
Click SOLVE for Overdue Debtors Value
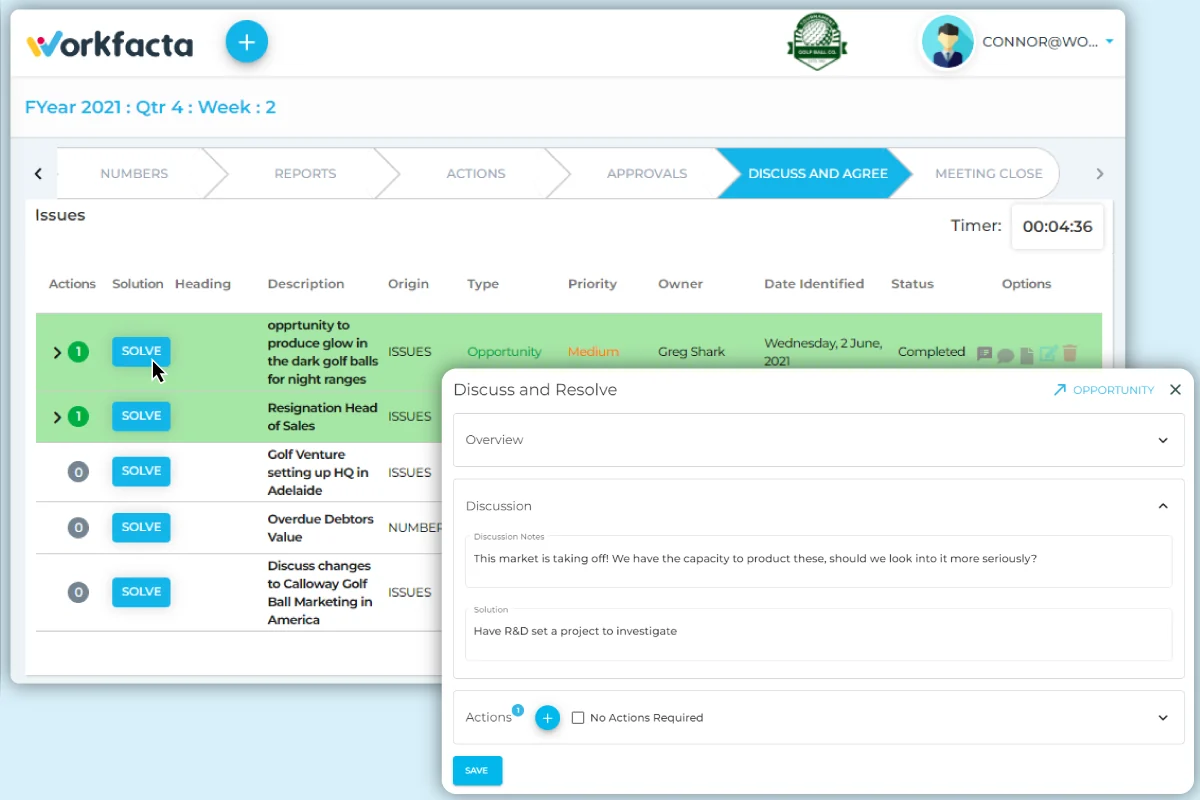point(141,527)
